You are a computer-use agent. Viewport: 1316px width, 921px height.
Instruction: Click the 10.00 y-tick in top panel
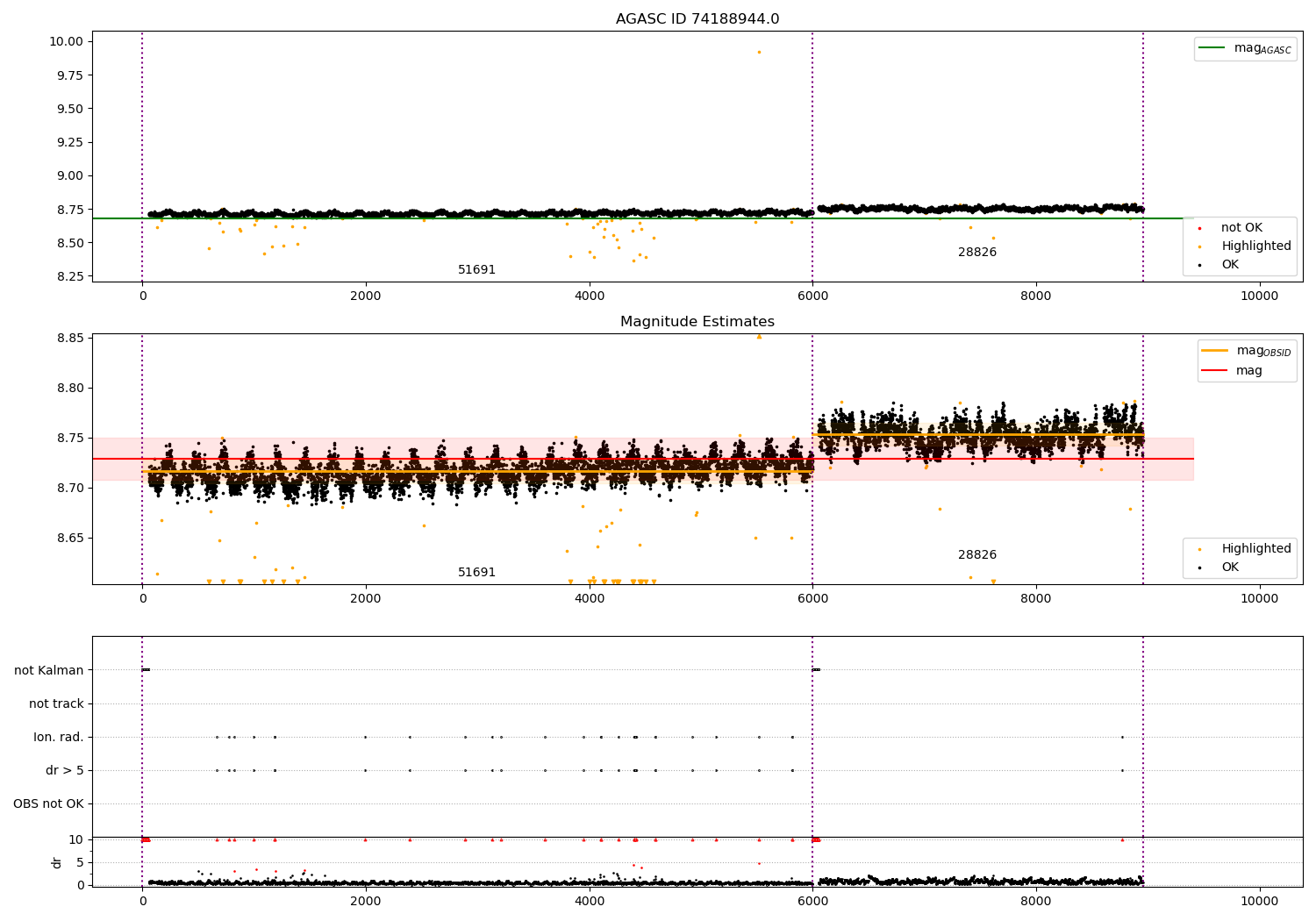66,42
